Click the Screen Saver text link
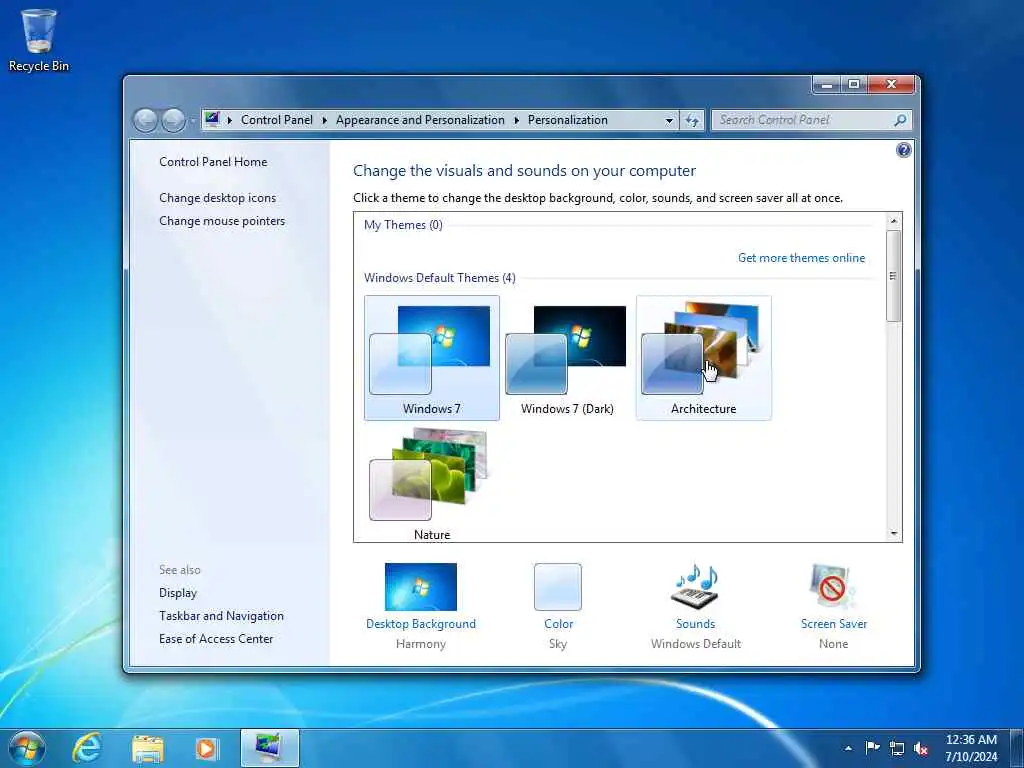 coord(834,624)
